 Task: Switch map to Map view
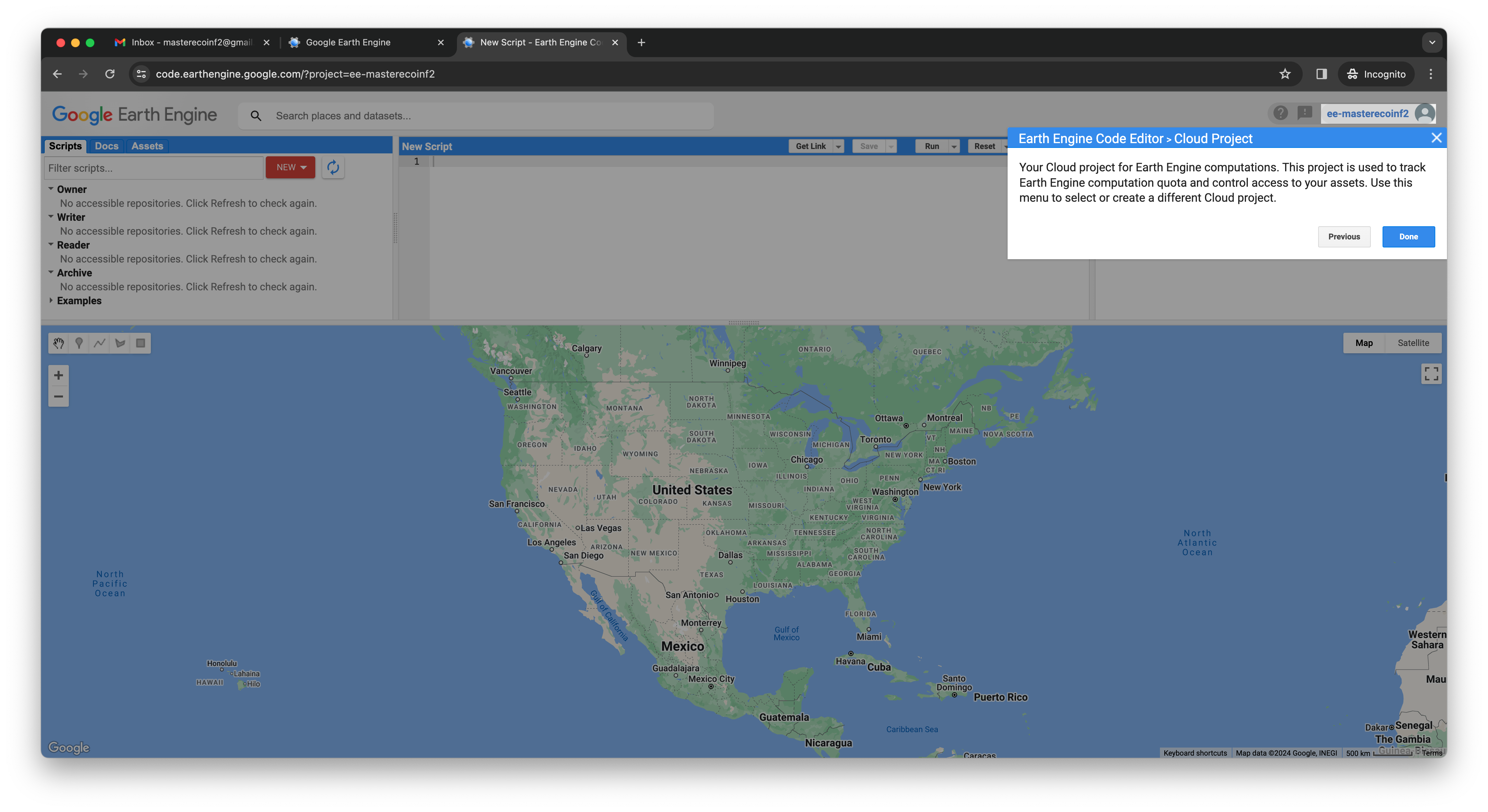click(1364, 343)
